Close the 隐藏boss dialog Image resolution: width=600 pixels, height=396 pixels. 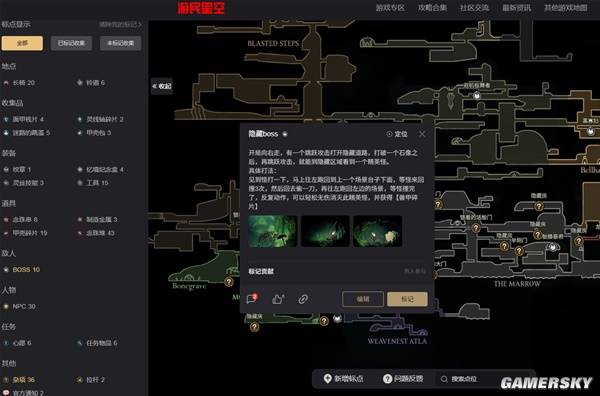pyautogui.click(x=422, y=134)
